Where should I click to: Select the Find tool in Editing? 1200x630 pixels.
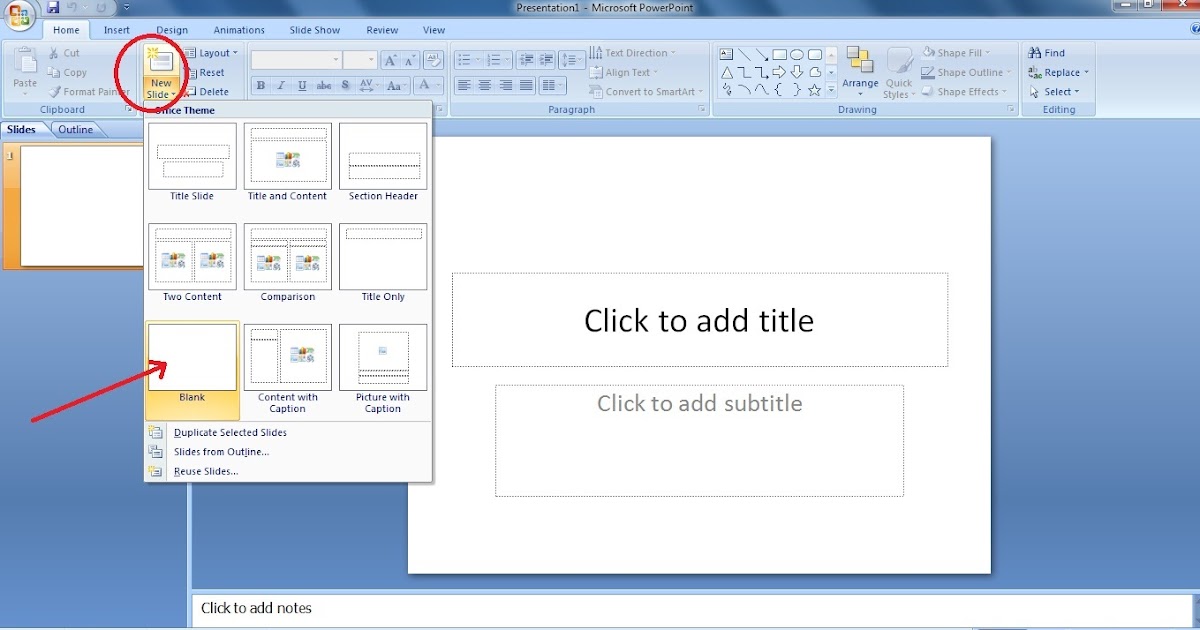click(x=1047, y=53)
